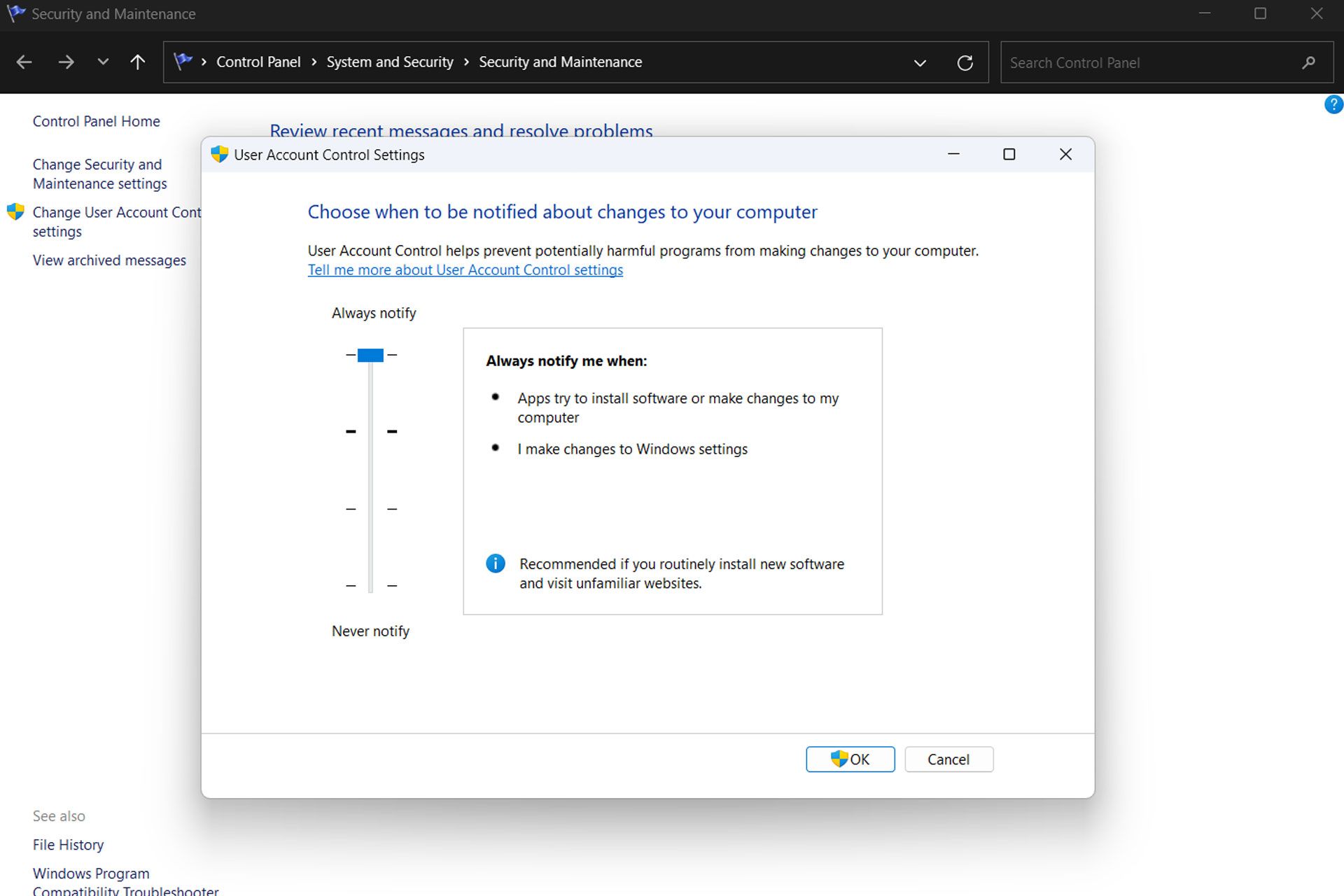Image resolution: width=1344 pixels, height=896 pixels.
Task: Click the refresh page icon in address bar
Action: tap(965, 62)
